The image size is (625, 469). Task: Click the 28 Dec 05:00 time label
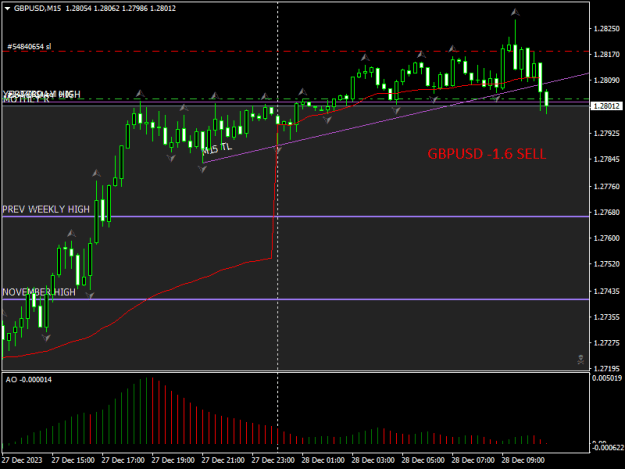[423, 460]
